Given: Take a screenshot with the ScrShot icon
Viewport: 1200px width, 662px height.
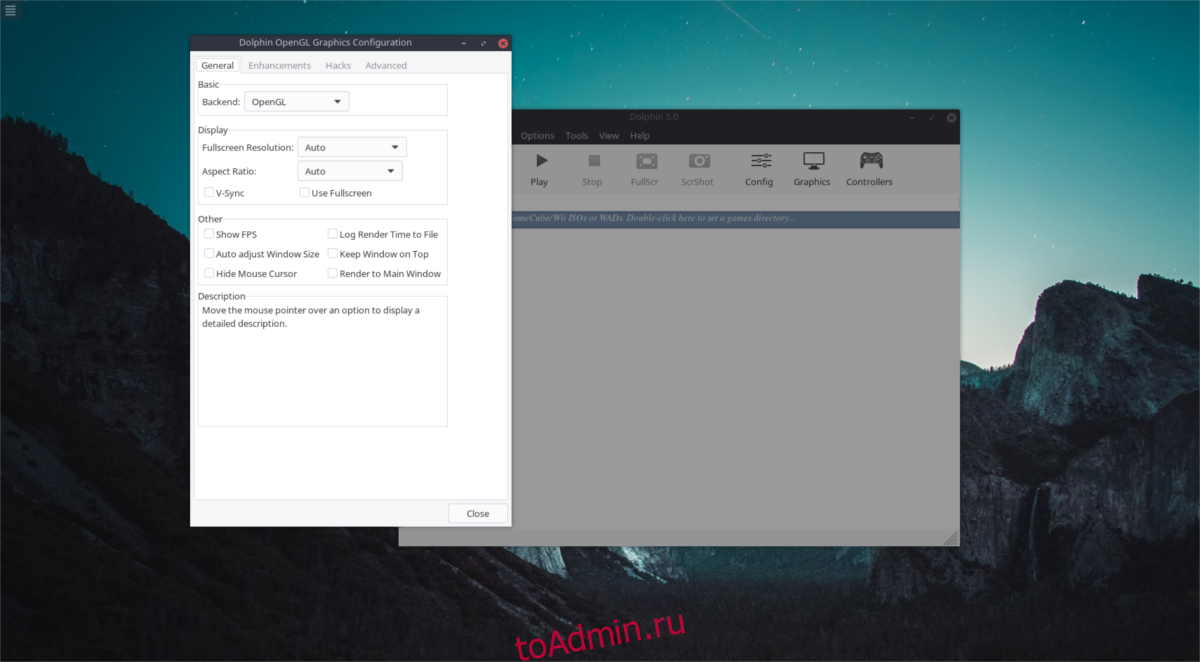Looking at the screenshot, I should (x=698, y=162).
